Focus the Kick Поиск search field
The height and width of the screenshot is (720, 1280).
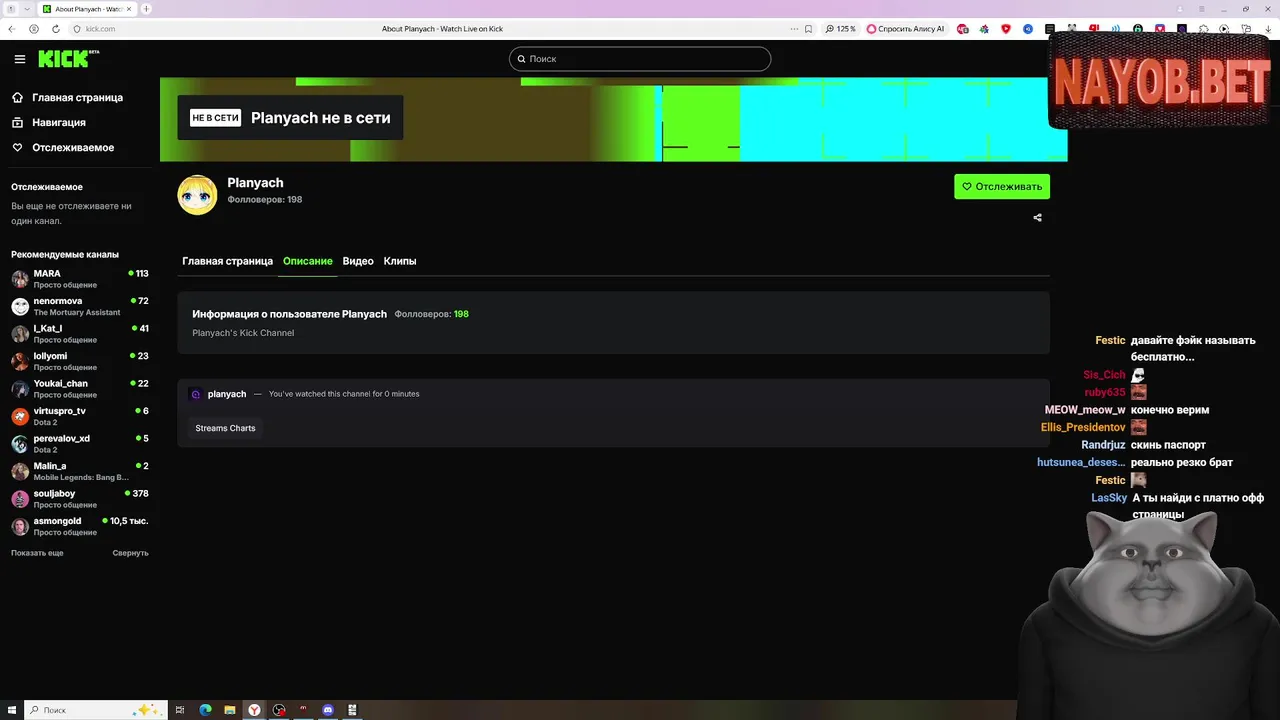pos(640,59)
